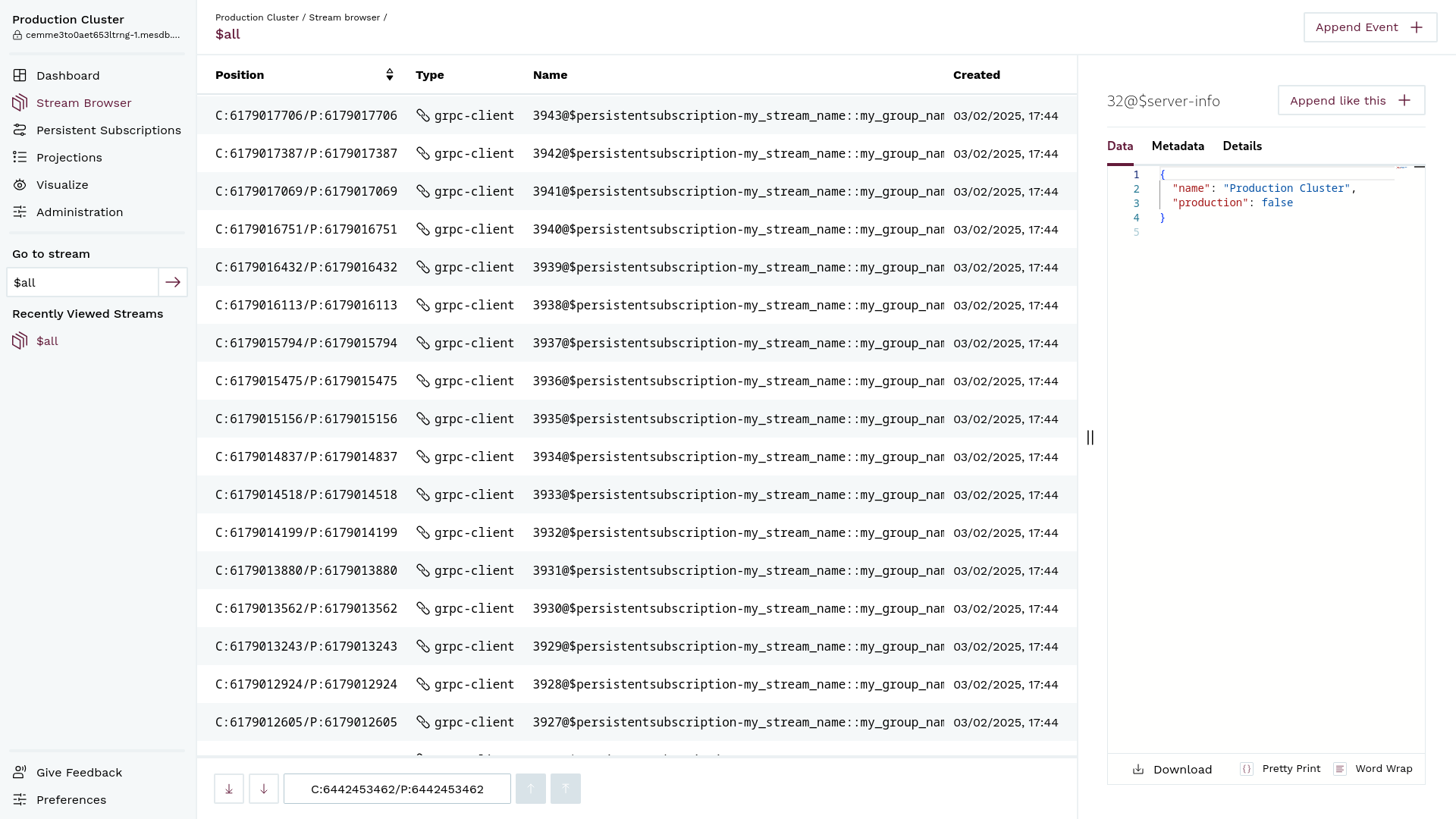This screenshot has width=1456, height=819.
Task: Click the lock icon beside cluster address
Action: pyautogui.click(x=17, y=35)
